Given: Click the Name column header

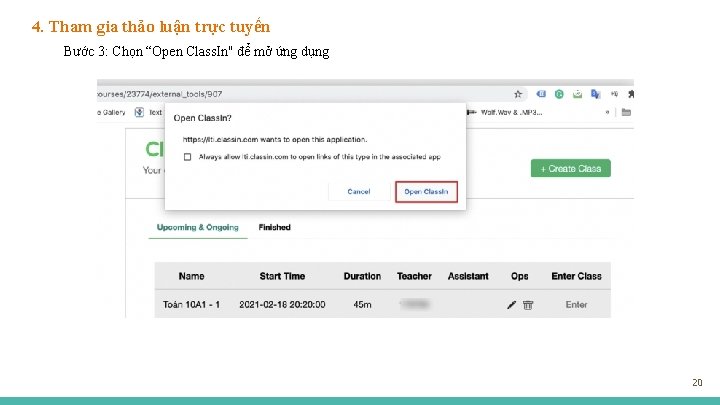Looking at the screenshot, I should pos(191,276).
